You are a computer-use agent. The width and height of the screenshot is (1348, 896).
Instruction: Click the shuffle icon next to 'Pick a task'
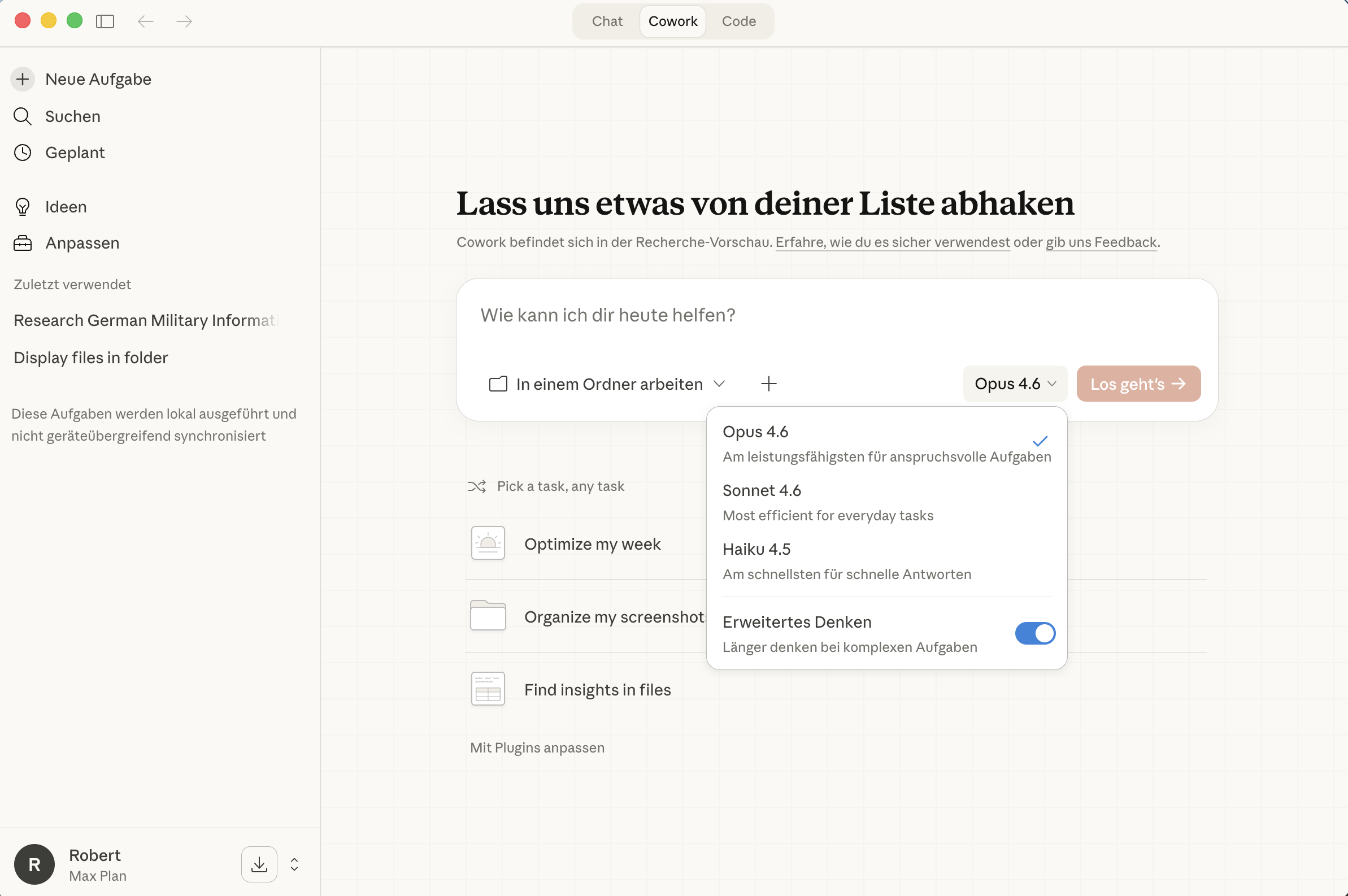(478, 486)
